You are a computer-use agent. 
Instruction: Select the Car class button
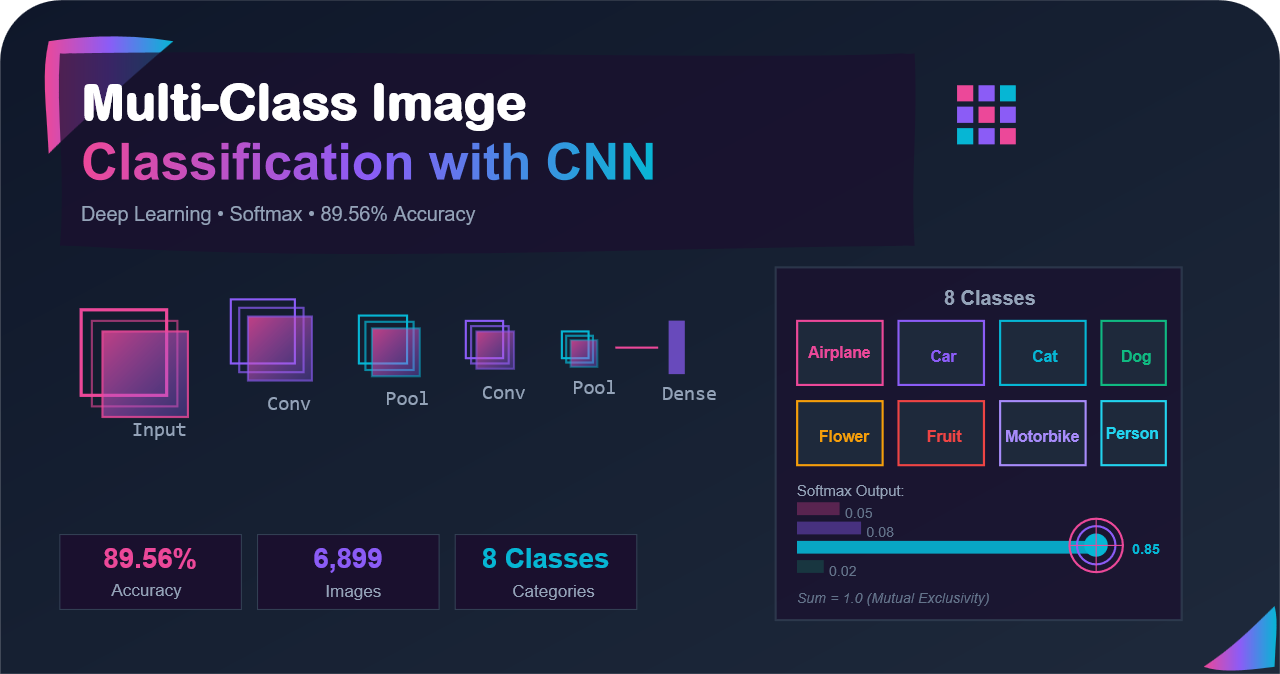[x=940, y=352]
